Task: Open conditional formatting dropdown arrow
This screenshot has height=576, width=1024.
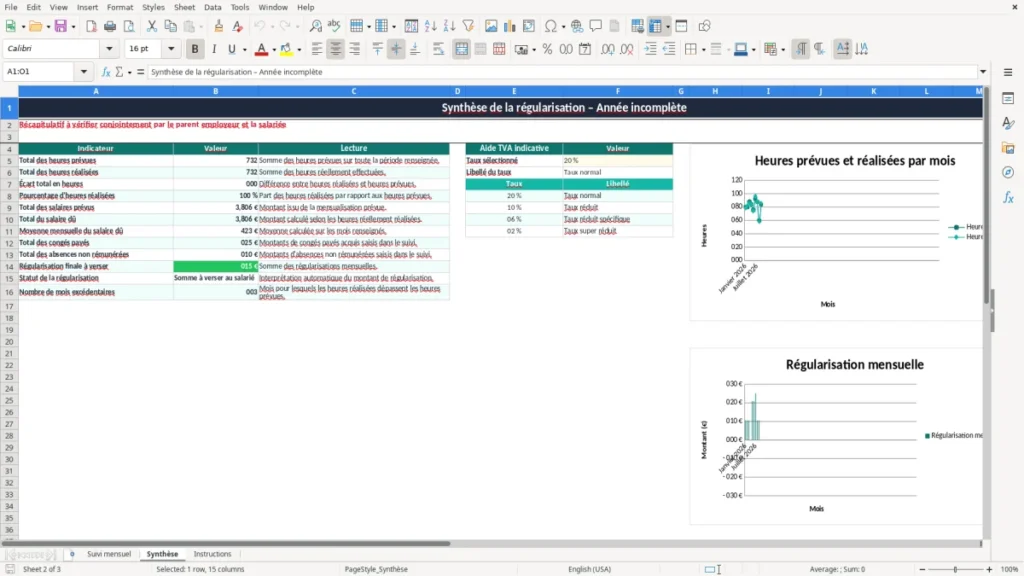Action: coord(783,50)
